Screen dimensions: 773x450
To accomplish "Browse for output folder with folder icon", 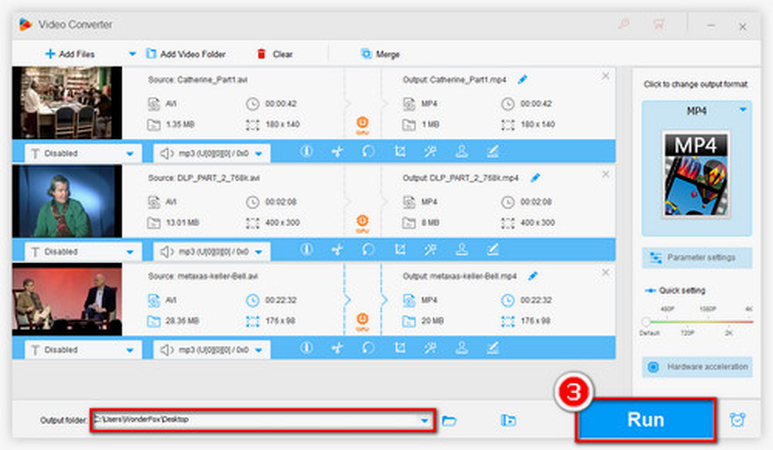I will point(449,420).
